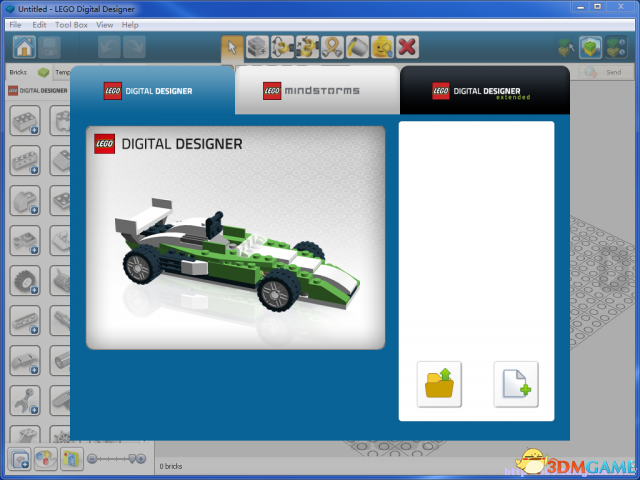The width and height of the screenshot is (640, 480).
Task: Select the Hinge tool
Action: click(x=282, y=47)
